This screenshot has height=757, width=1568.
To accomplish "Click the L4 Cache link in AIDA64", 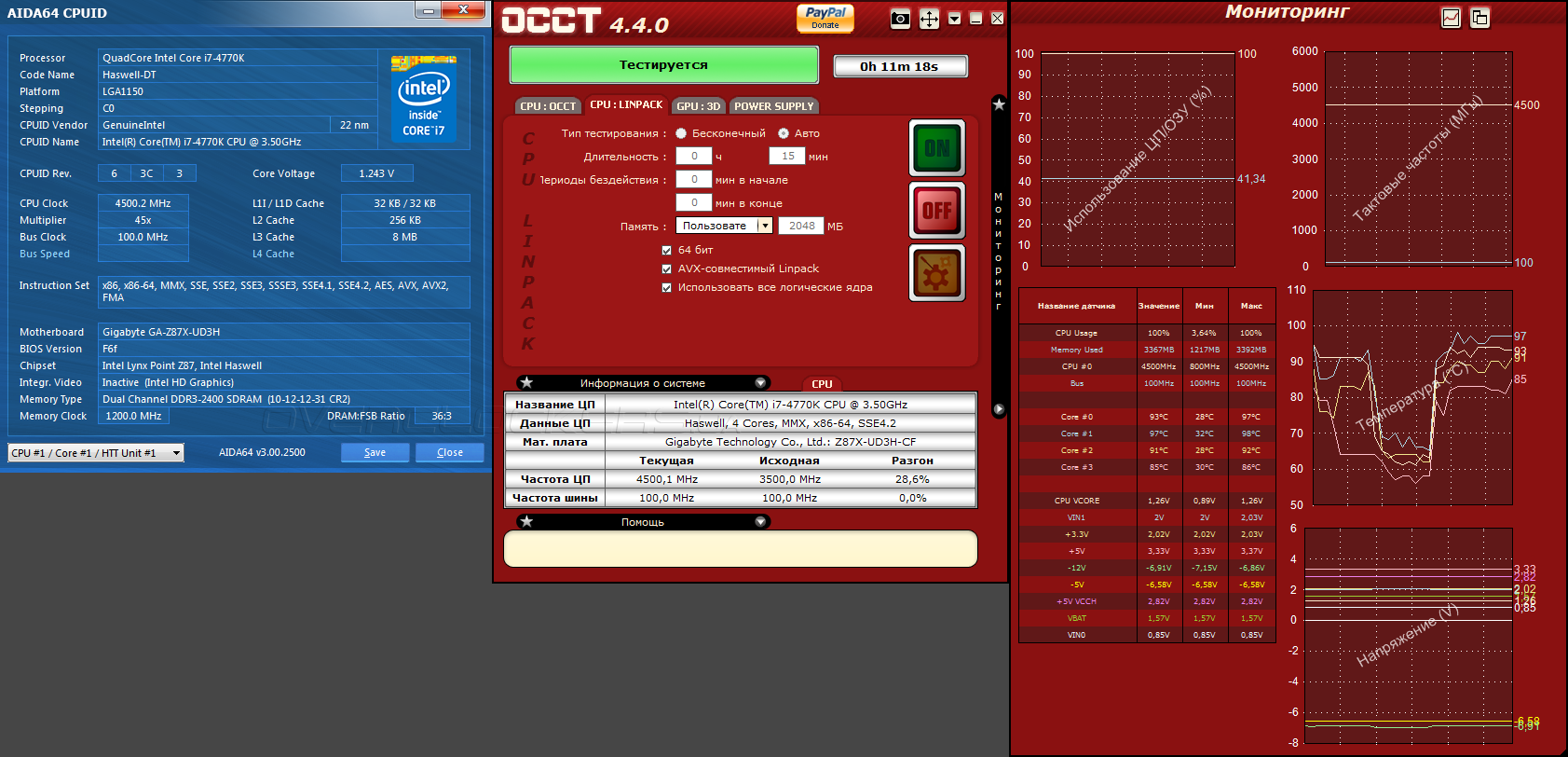I will tap(273, 254).
